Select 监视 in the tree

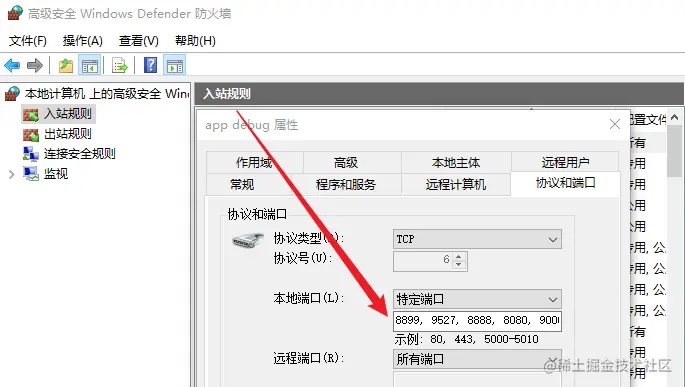56,174
